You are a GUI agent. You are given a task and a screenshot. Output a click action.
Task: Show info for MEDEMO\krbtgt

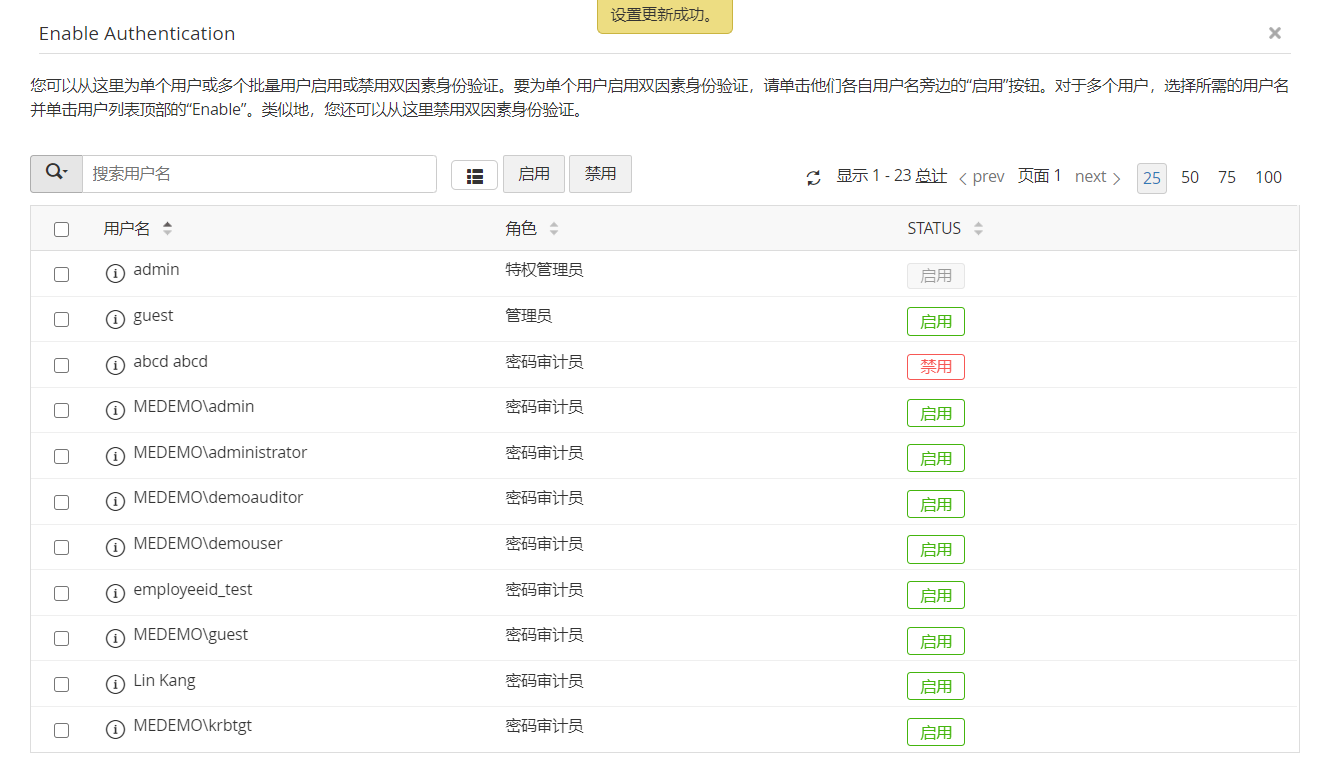(115, 729)
